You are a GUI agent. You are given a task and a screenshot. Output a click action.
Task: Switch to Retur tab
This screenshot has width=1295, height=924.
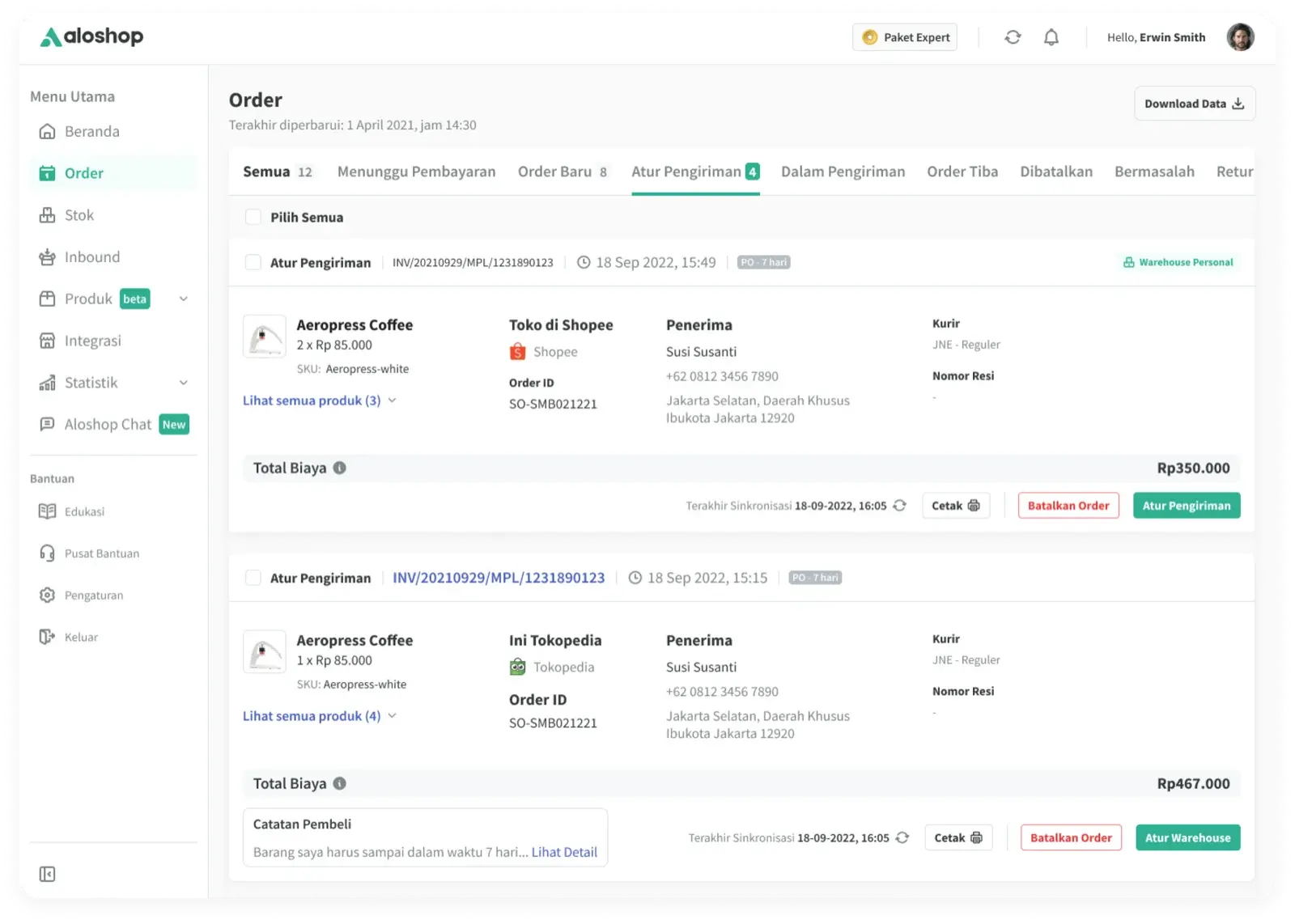pos(1234,172)
